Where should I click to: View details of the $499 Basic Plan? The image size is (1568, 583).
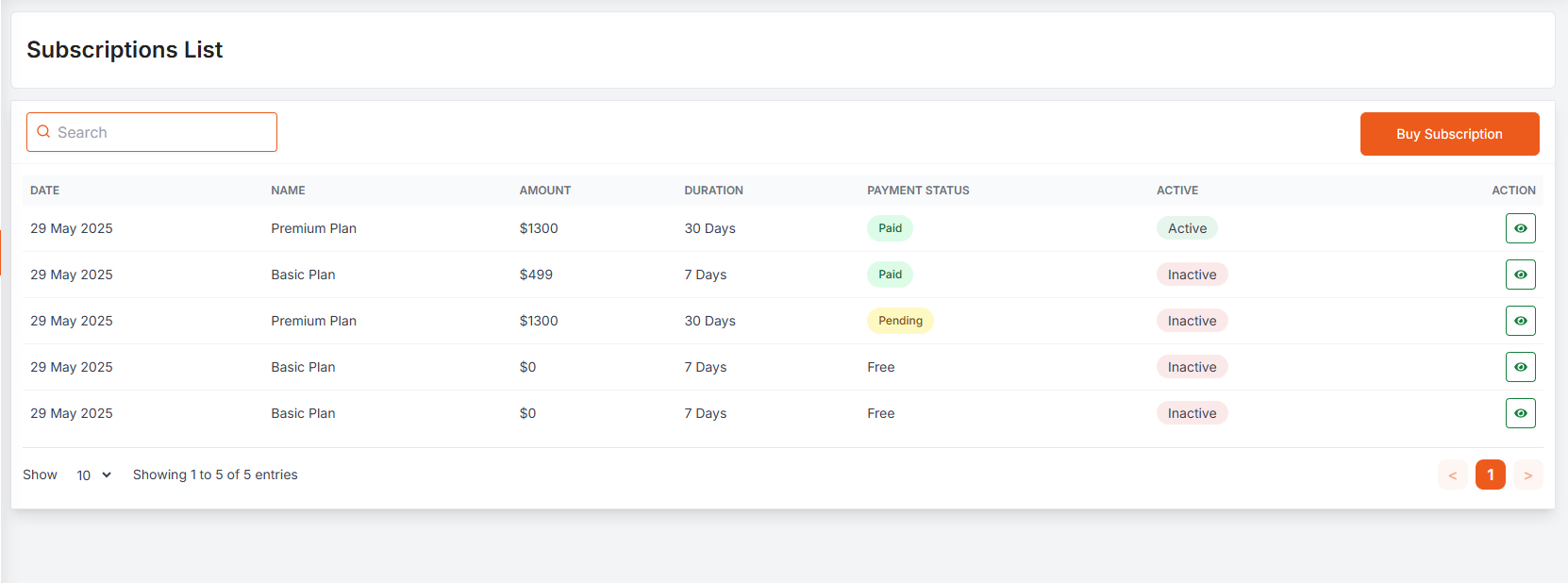click(x=1520, y=275)
